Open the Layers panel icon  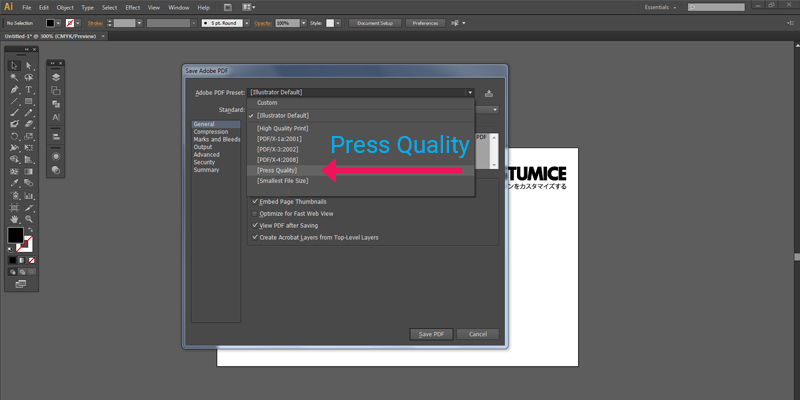(56, 77)
